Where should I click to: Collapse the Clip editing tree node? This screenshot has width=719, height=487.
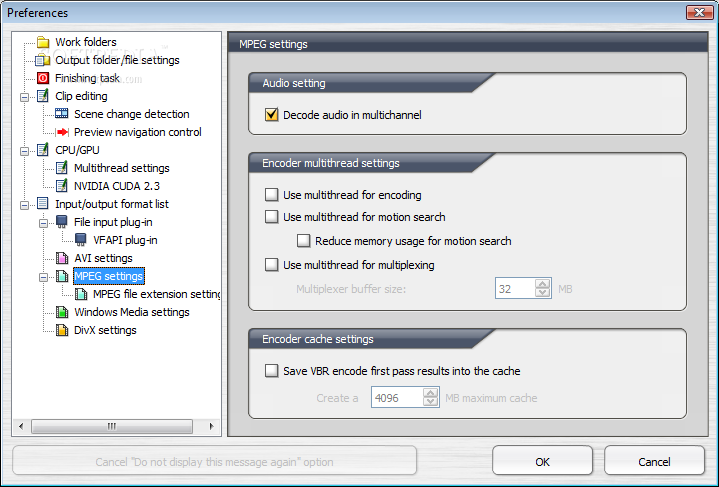coord(24,97)
